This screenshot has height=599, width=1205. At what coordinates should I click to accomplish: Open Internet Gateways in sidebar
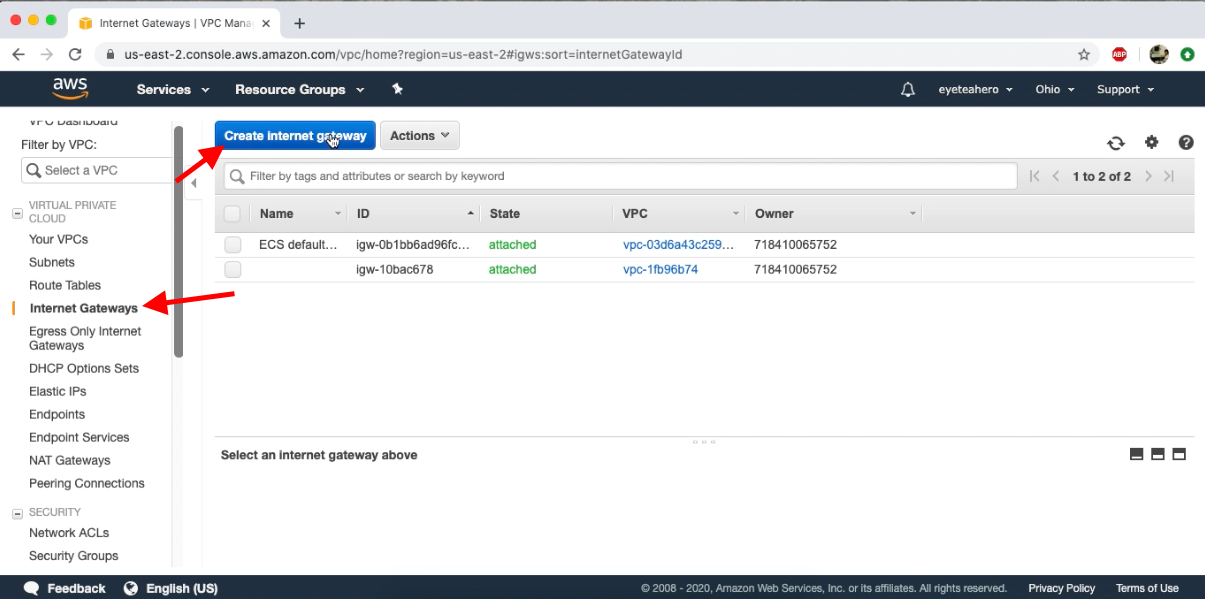click(84, 308)
